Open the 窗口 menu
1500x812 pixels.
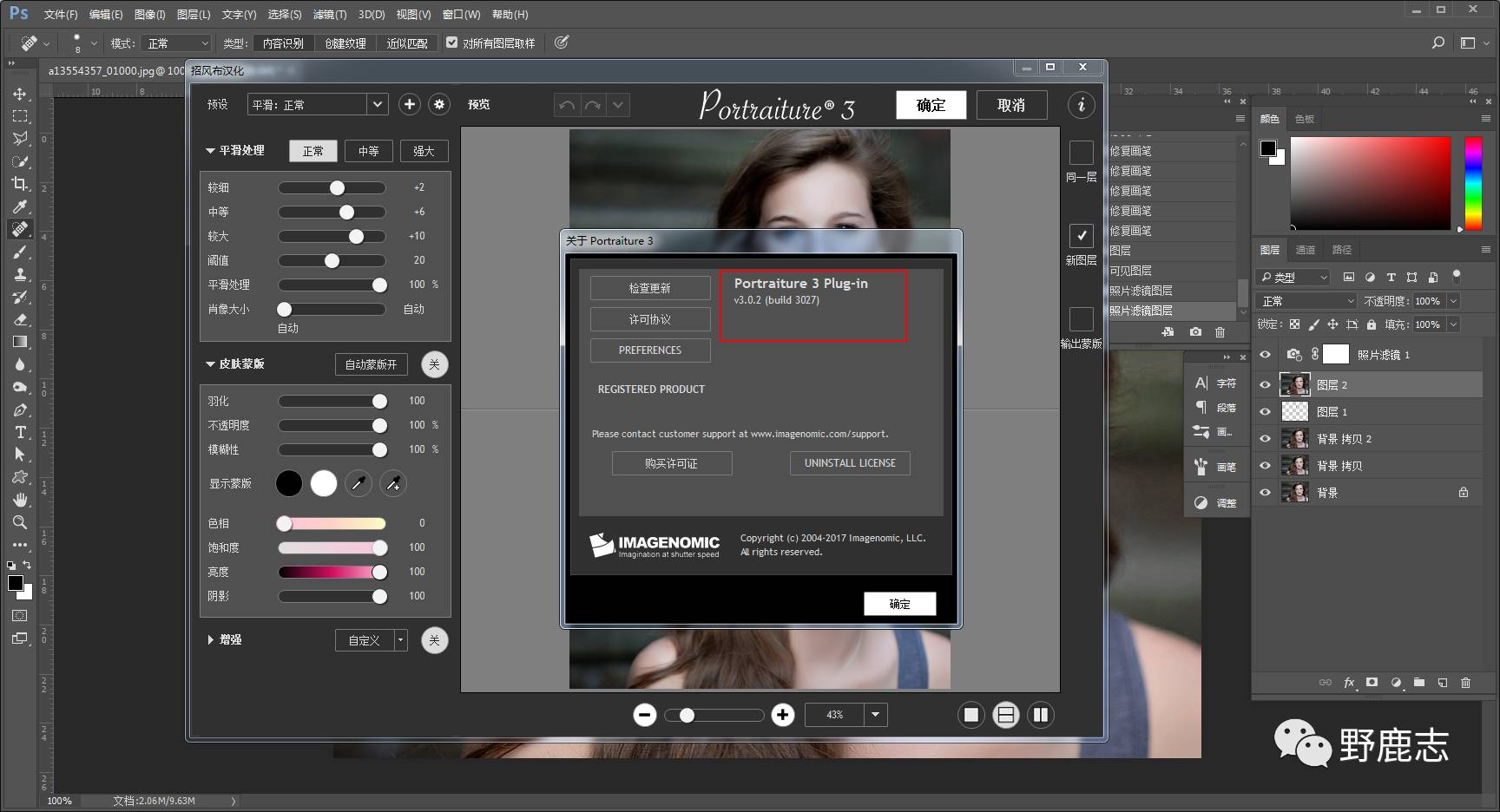pyautogui.click(x=461, y=14)
